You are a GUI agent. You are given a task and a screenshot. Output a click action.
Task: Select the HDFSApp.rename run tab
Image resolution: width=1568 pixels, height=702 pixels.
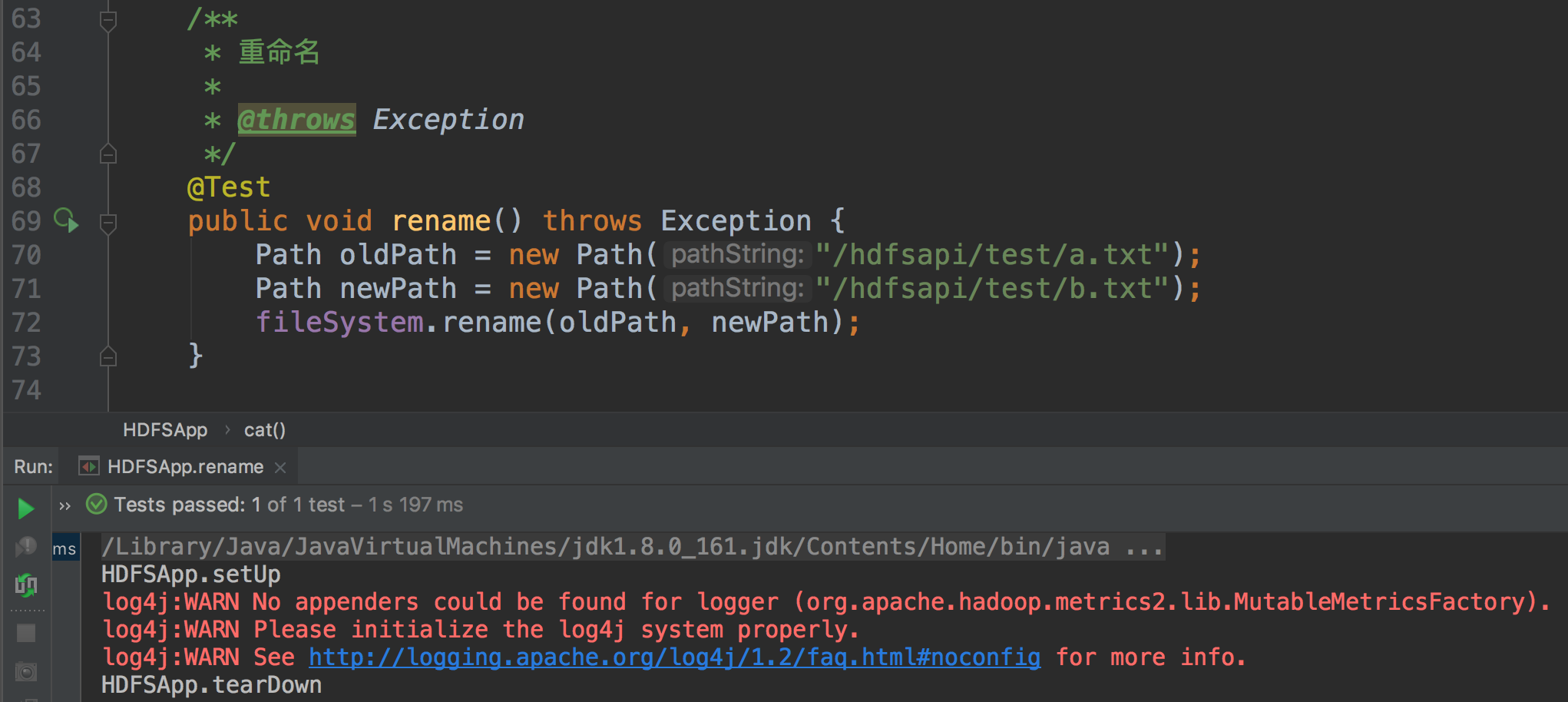[184, 467]
